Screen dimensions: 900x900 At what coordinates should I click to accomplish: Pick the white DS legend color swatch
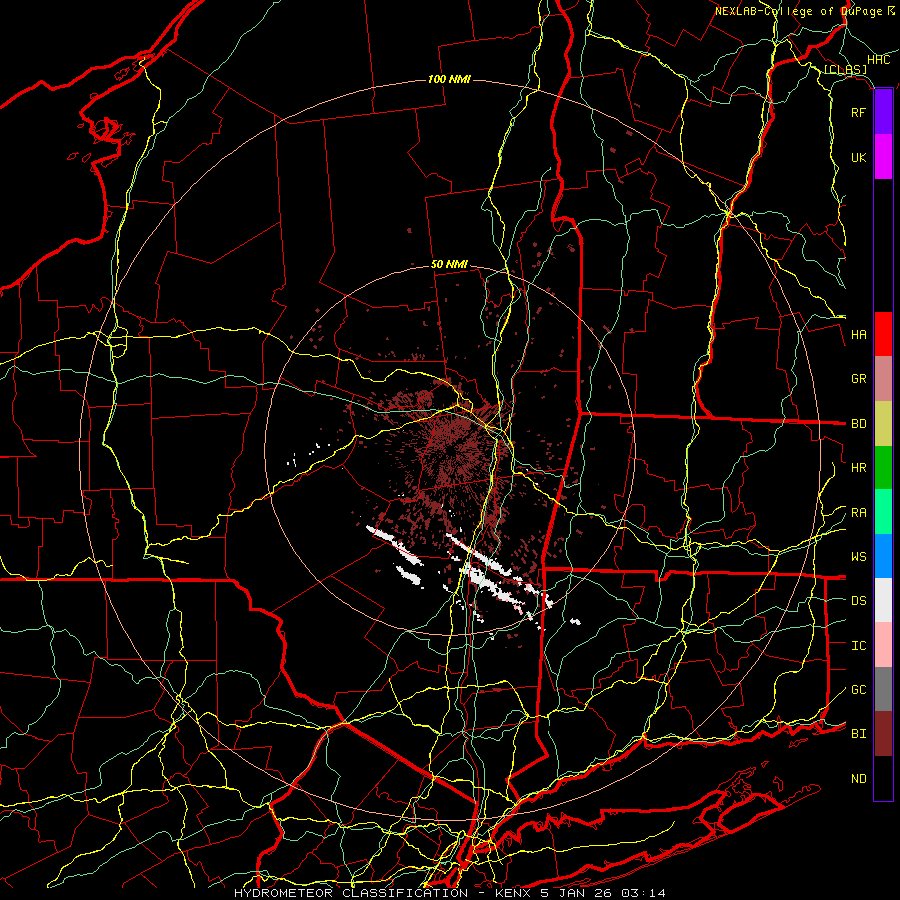[883, 600]
